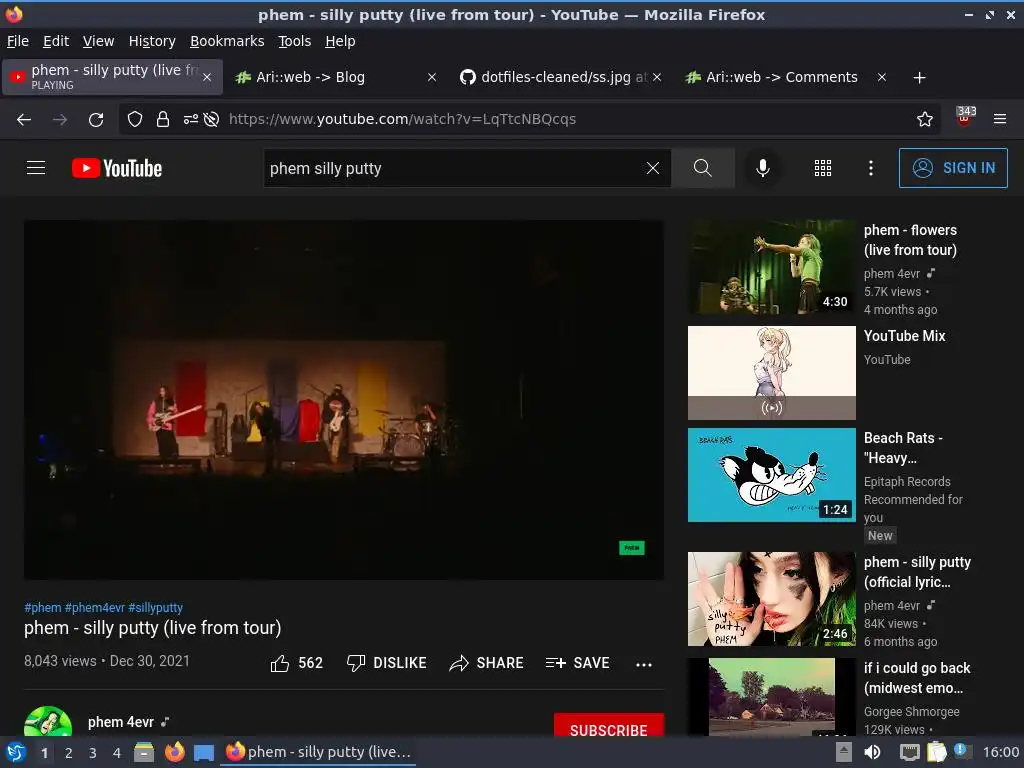Start voice search with the microphone
This screenshot has height=768, width=1024.
tap(762, 168)
